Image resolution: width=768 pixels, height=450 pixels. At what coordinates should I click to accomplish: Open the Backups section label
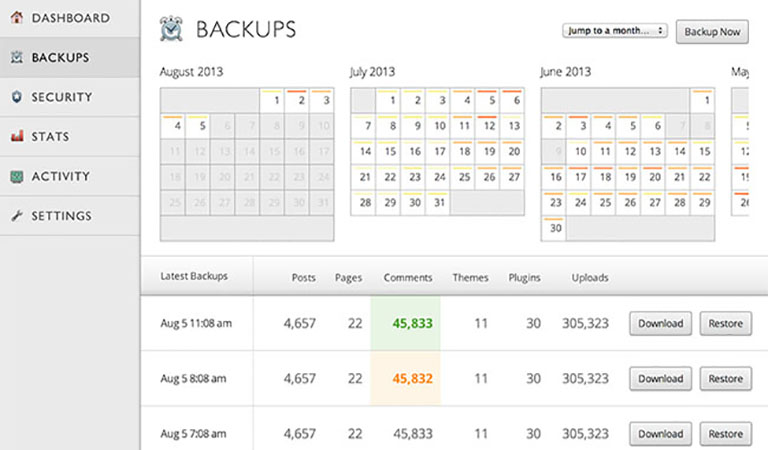(x=60, y=57)
